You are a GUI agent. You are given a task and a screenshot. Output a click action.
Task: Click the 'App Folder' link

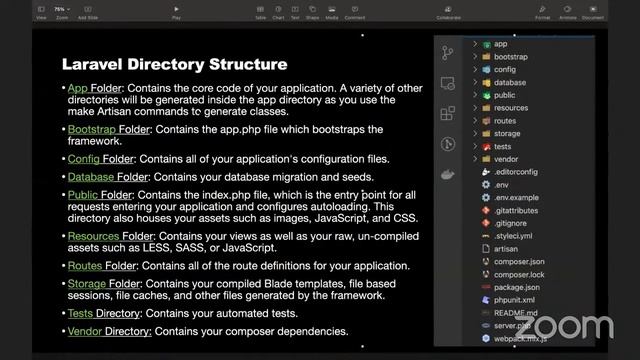(x=95, y=88)
